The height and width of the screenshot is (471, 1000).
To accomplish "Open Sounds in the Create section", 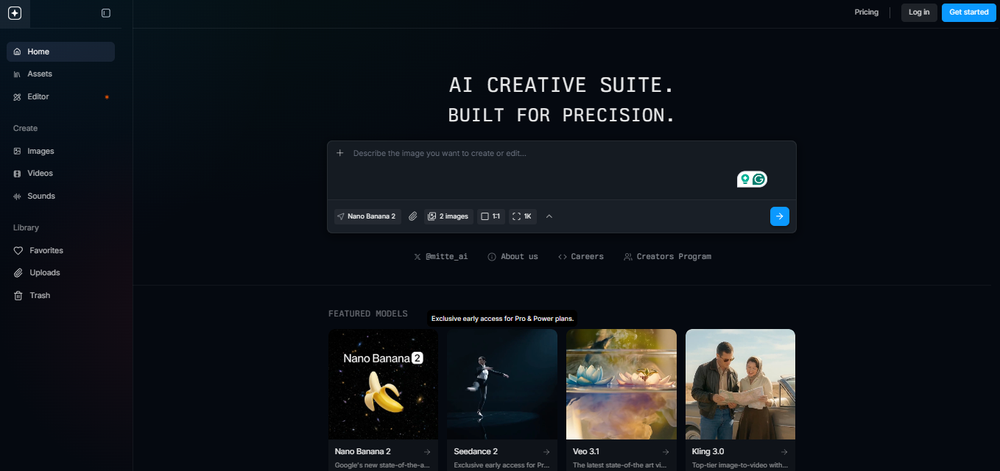I will point(41,196).
